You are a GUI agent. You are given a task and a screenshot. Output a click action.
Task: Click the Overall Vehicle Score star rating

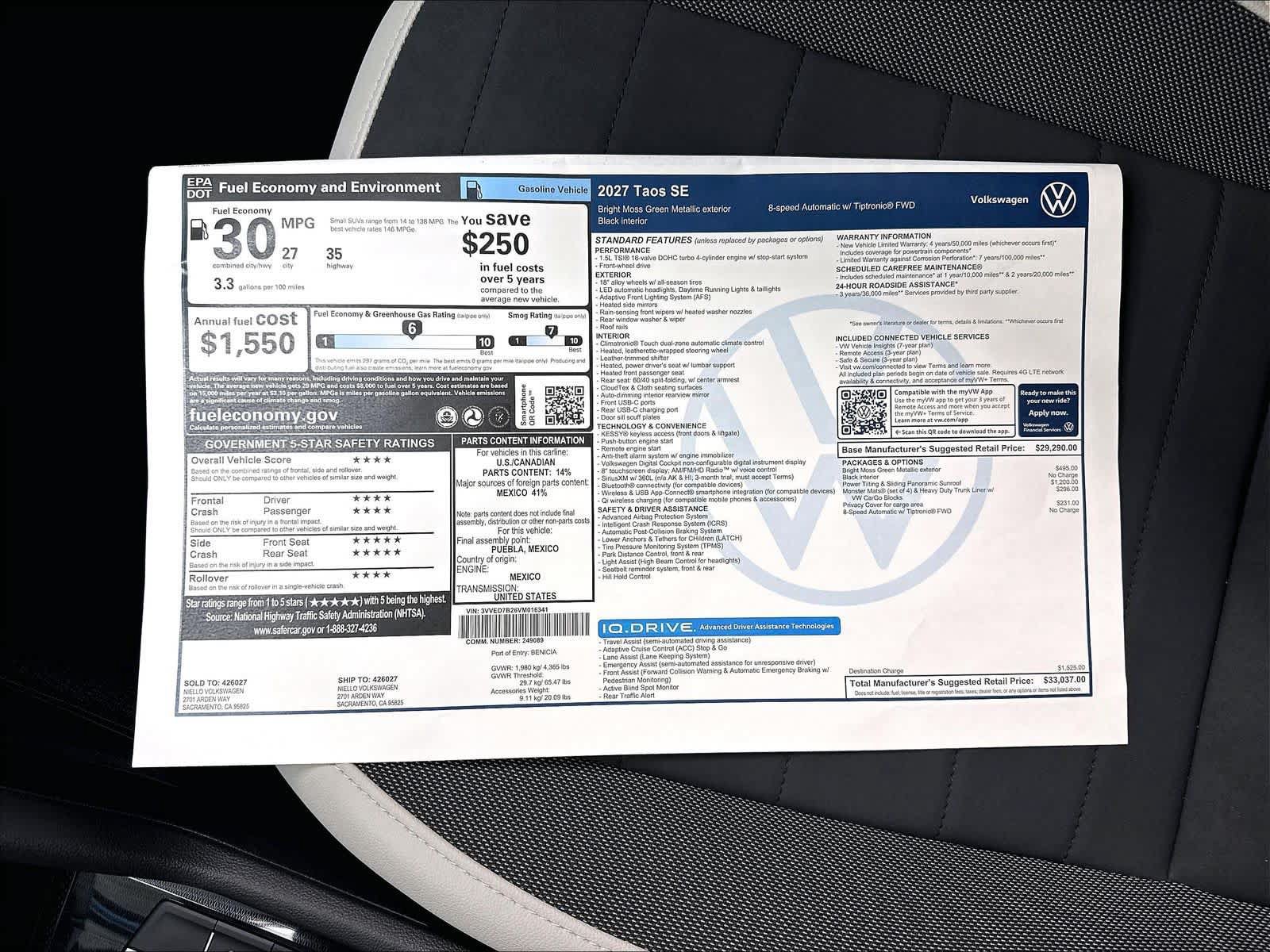pos(372,460)
